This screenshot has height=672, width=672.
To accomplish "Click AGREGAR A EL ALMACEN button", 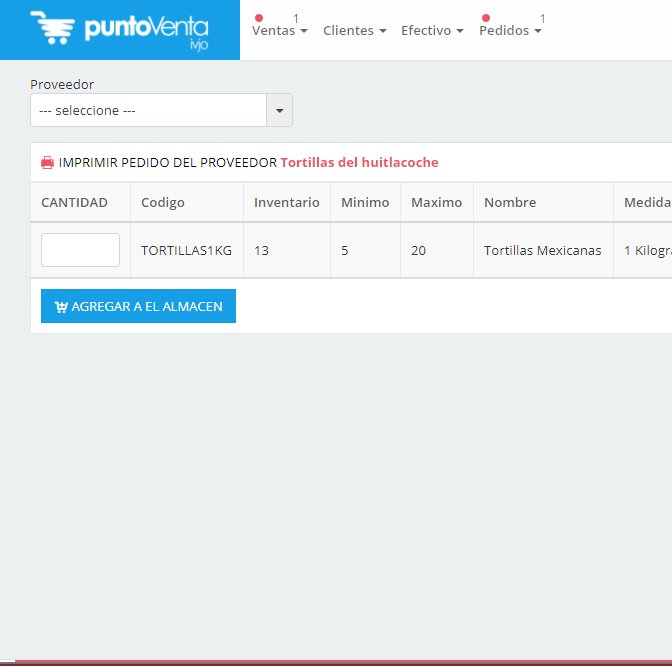I will click(x=138, y=306).
